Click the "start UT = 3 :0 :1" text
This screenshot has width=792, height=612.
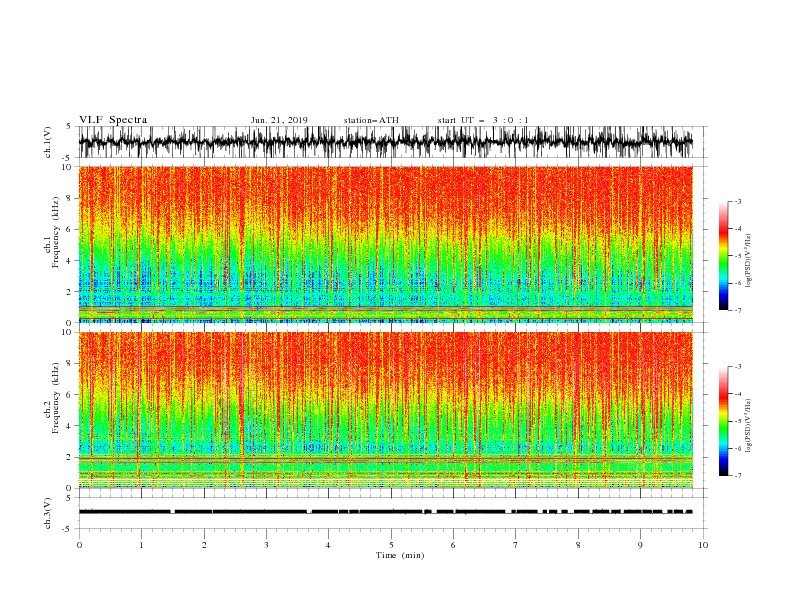tap(483, 120)
